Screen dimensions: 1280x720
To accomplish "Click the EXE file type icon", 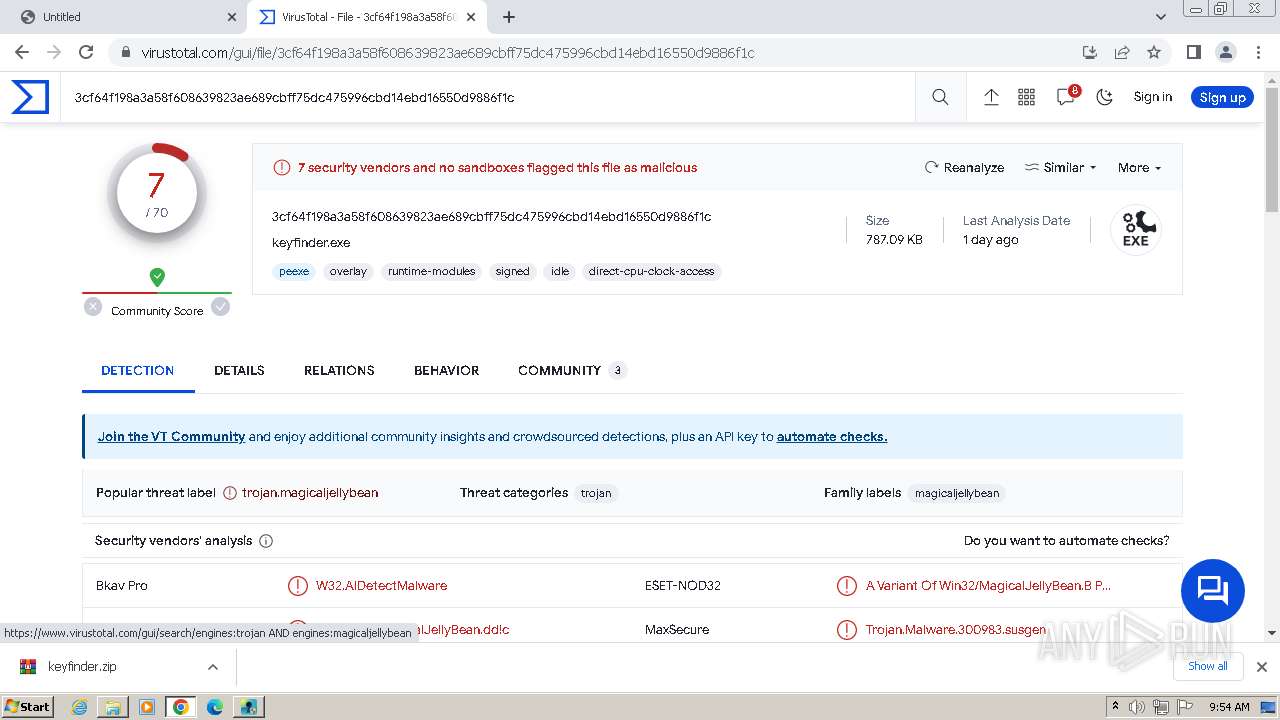I will point(1135,230).
